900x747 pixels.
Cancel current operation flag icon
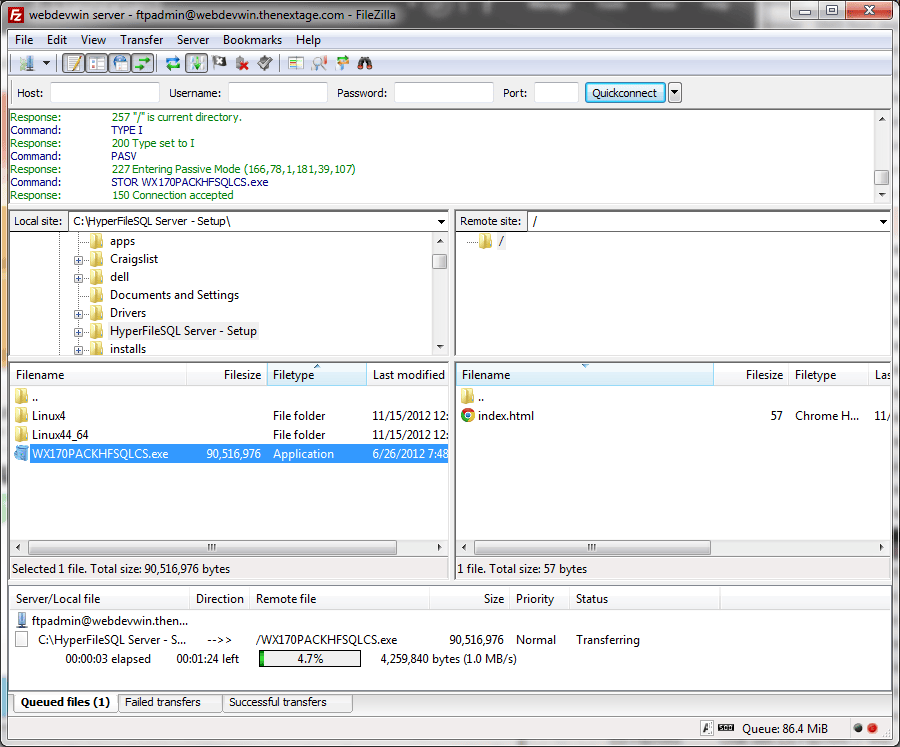coord(219,63)
